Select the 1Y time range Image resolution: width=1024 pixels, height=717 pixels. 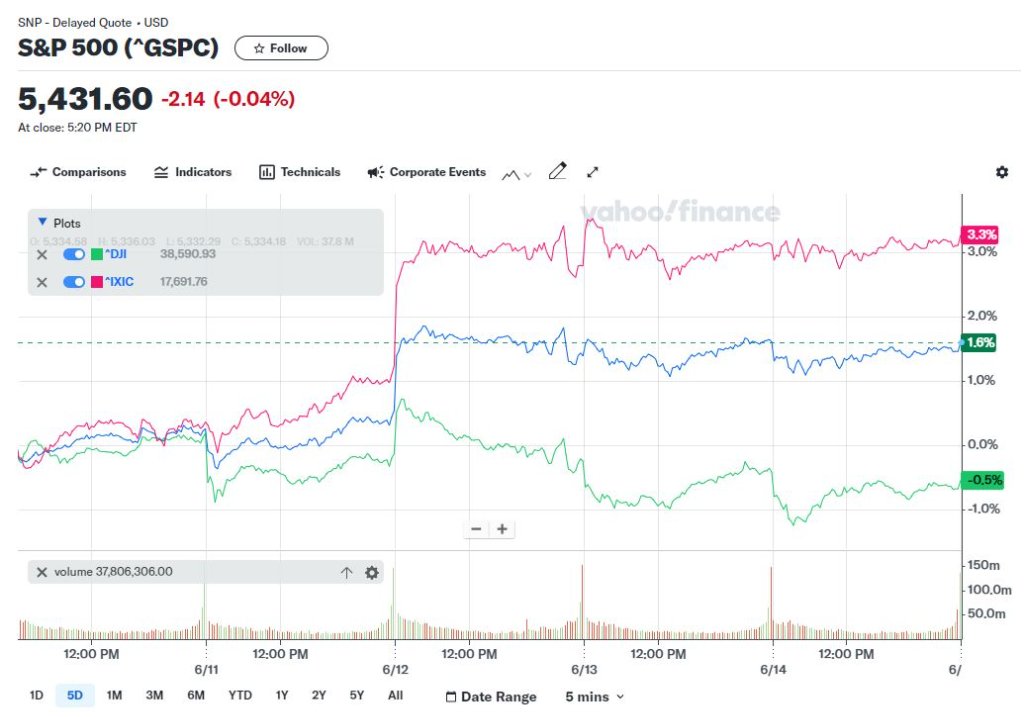pos(281,695)
